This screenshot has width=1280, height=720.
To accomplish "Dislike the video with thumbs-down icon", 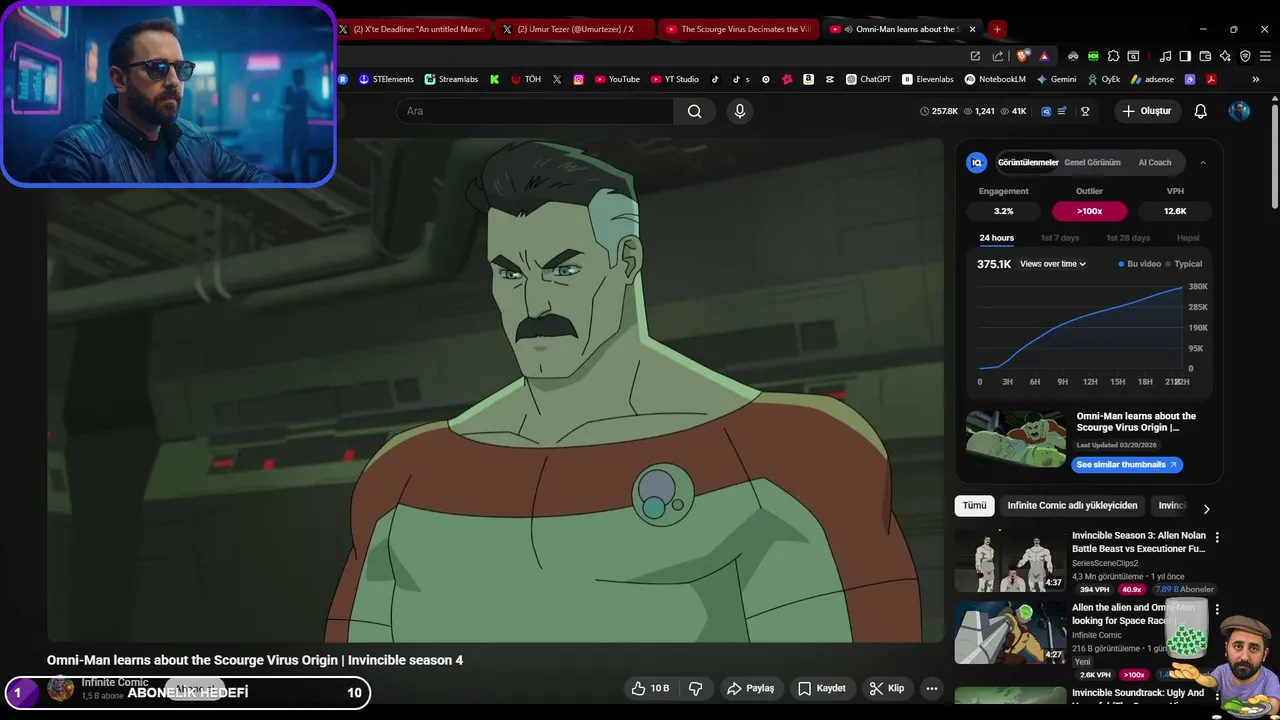I will pyautogui.click(x=696, y=688).
